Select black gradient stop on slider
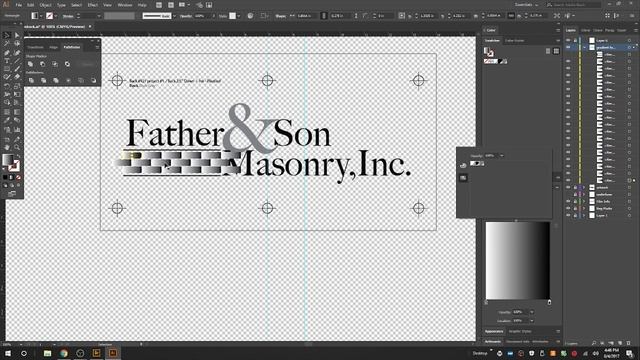640x360 pixels. point(549,302)
